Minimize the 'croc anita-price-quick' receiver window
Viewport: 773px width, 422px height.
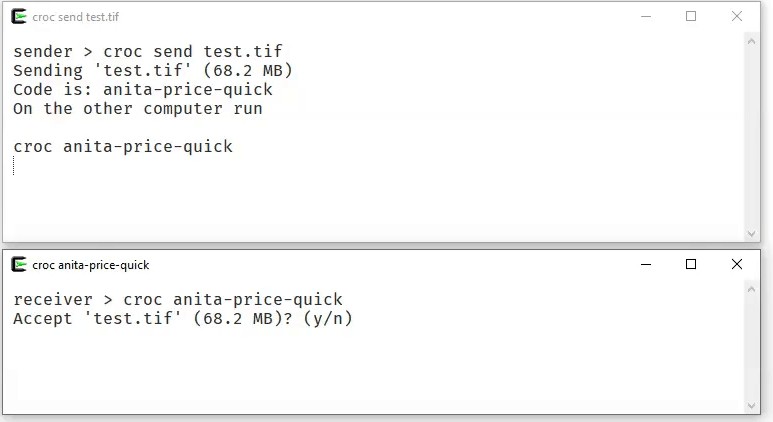645,265
